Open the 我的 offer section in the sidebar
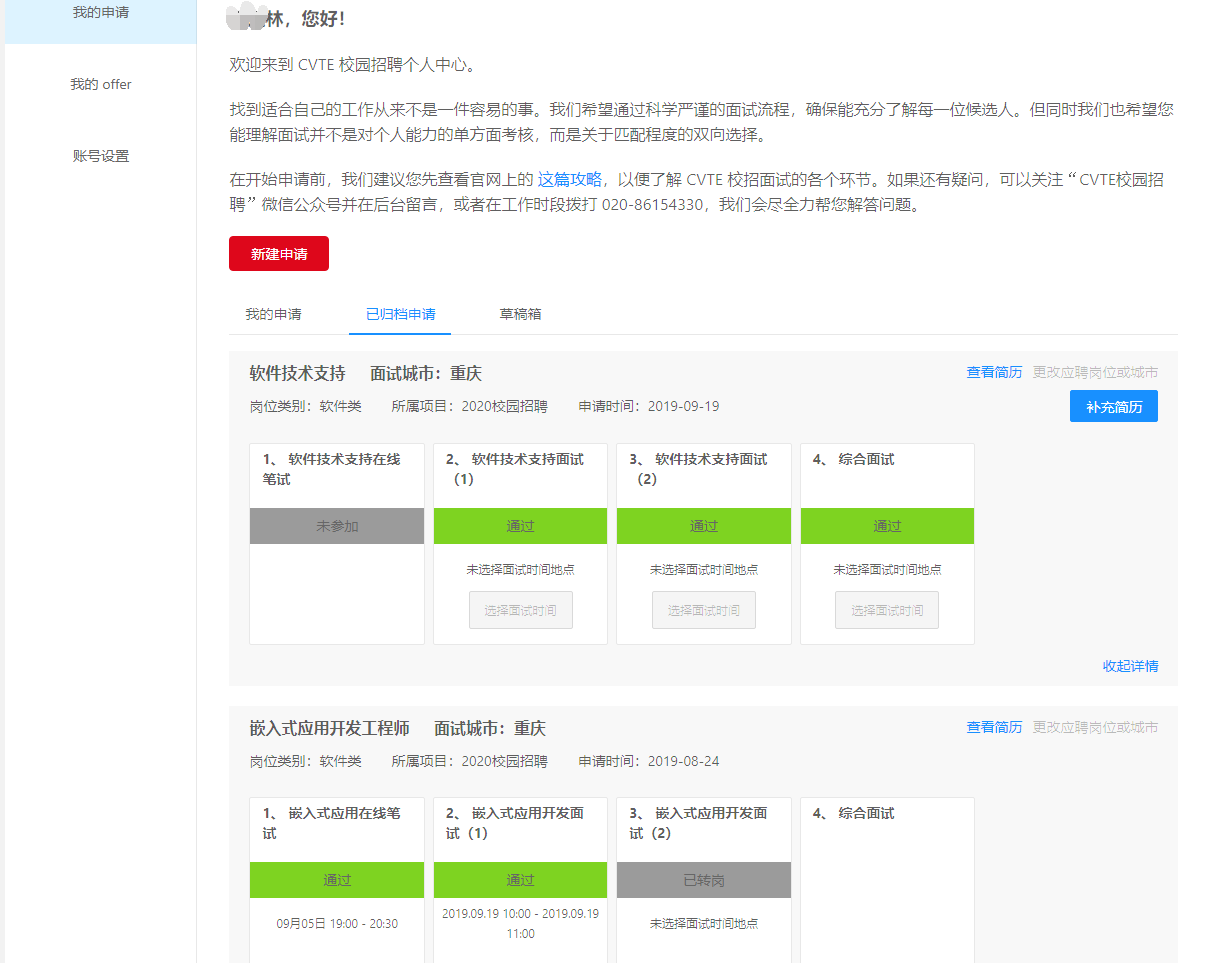Screen dimensions: 1207x963 click(100, 84)
